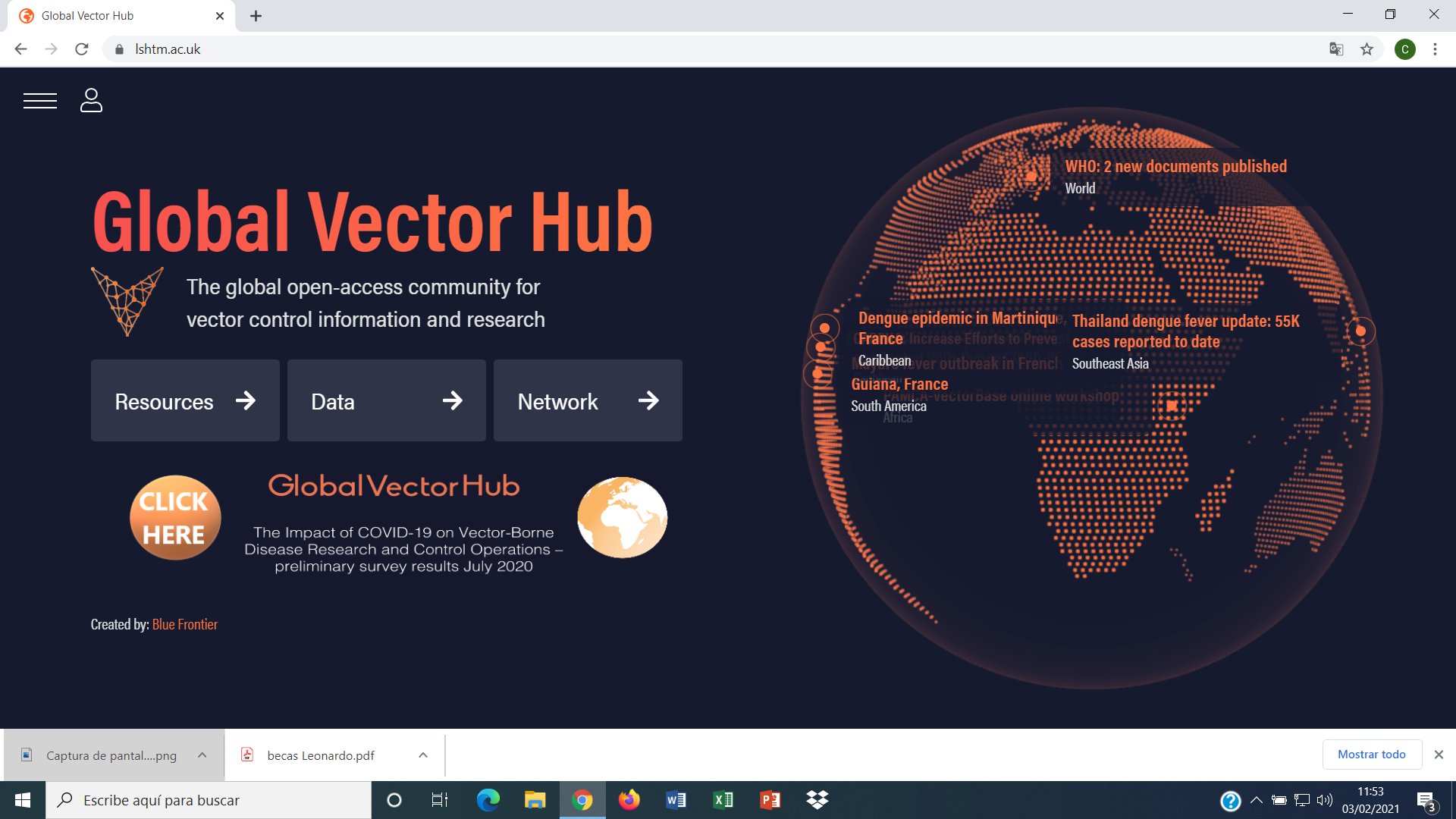Open the translate page icon
The height and width of the screenshot is (819, 1456).
coord(1336,49)
